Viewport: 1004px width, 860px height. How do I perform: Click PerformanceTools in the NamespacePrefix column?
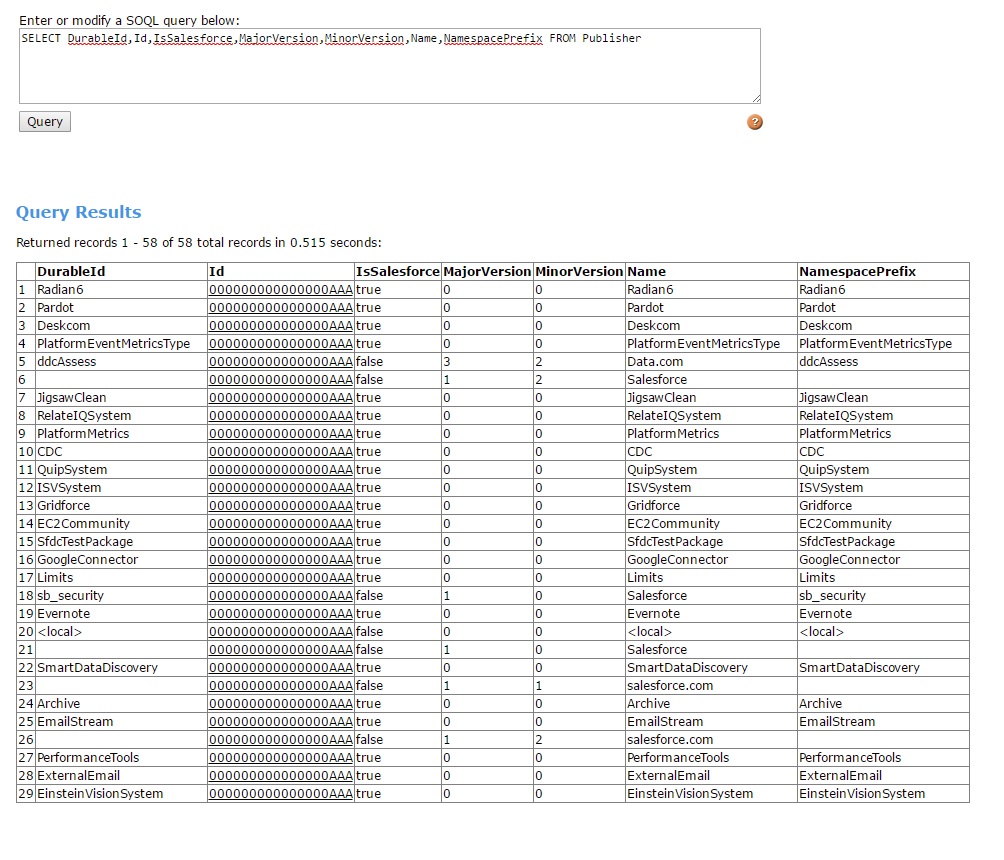click(850, 757)
